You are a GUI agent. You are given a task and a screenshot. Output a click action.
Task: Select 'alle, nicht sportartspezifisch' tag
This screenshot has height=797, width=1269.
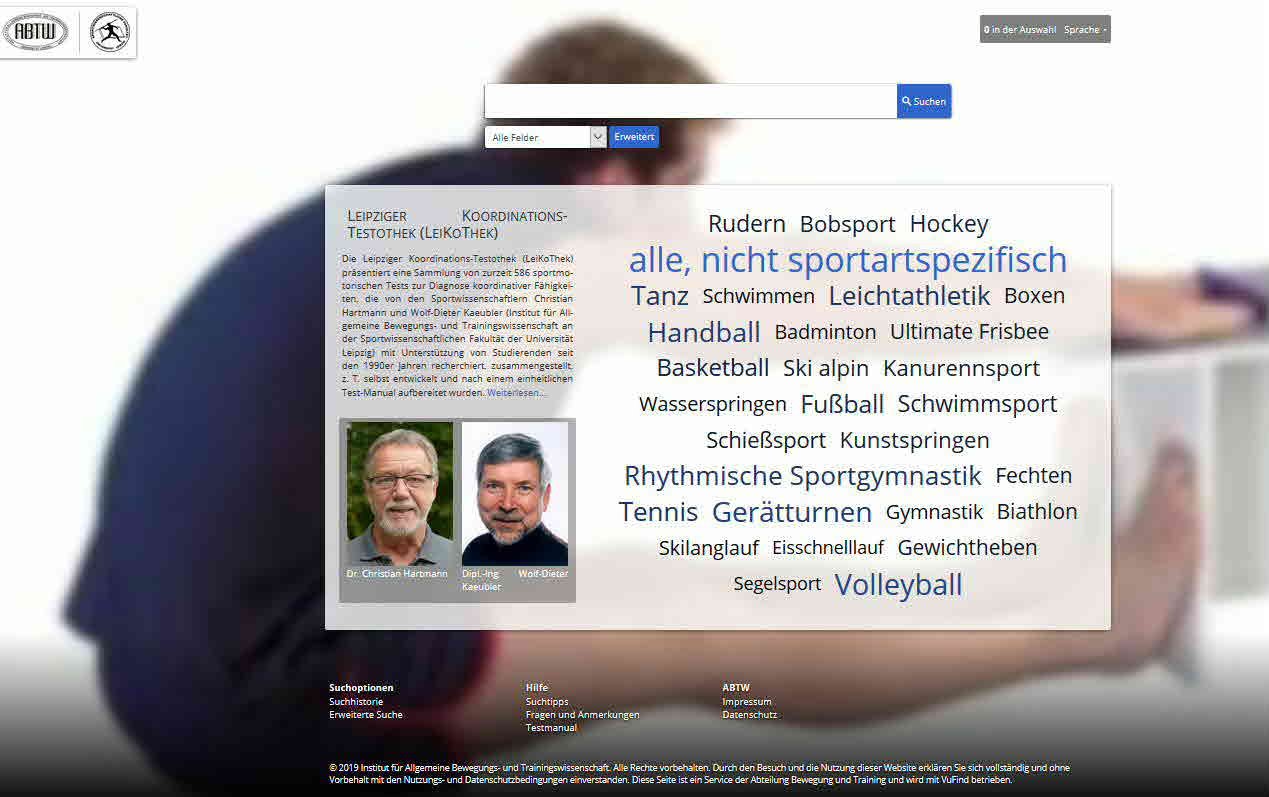click(847, 260)
